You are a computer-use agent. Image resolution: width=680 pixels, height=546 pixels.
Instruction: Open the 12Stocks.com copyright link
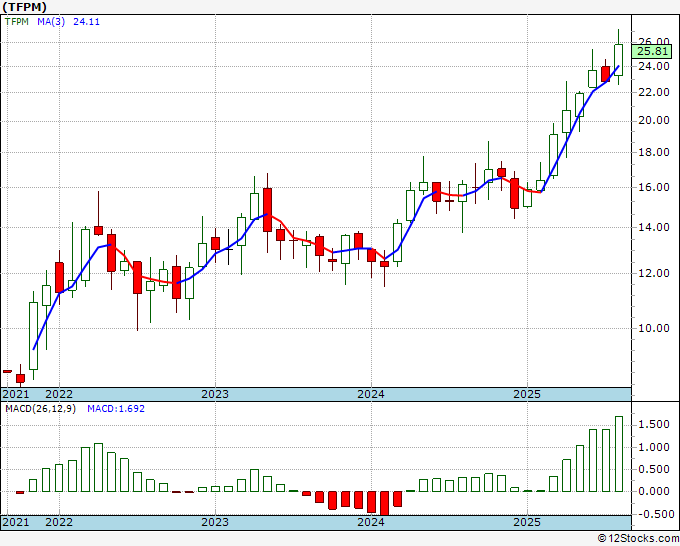(638, 539)
